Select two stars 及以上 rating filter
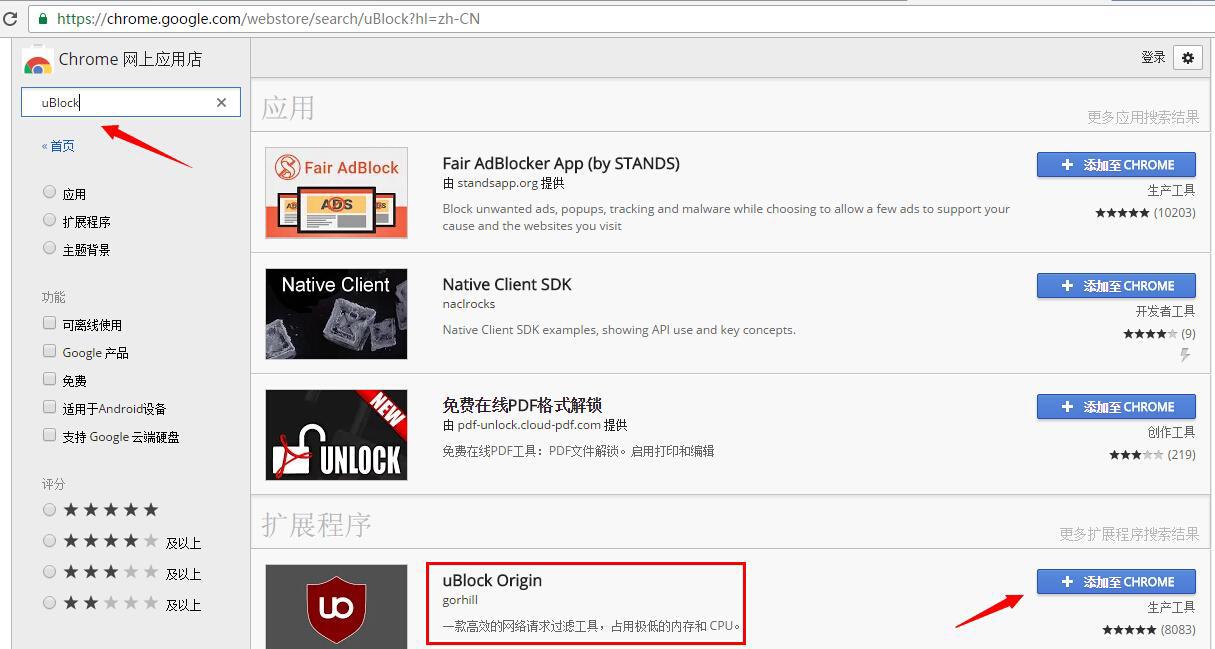This screenshot has width=1215, height=649. 50,603
